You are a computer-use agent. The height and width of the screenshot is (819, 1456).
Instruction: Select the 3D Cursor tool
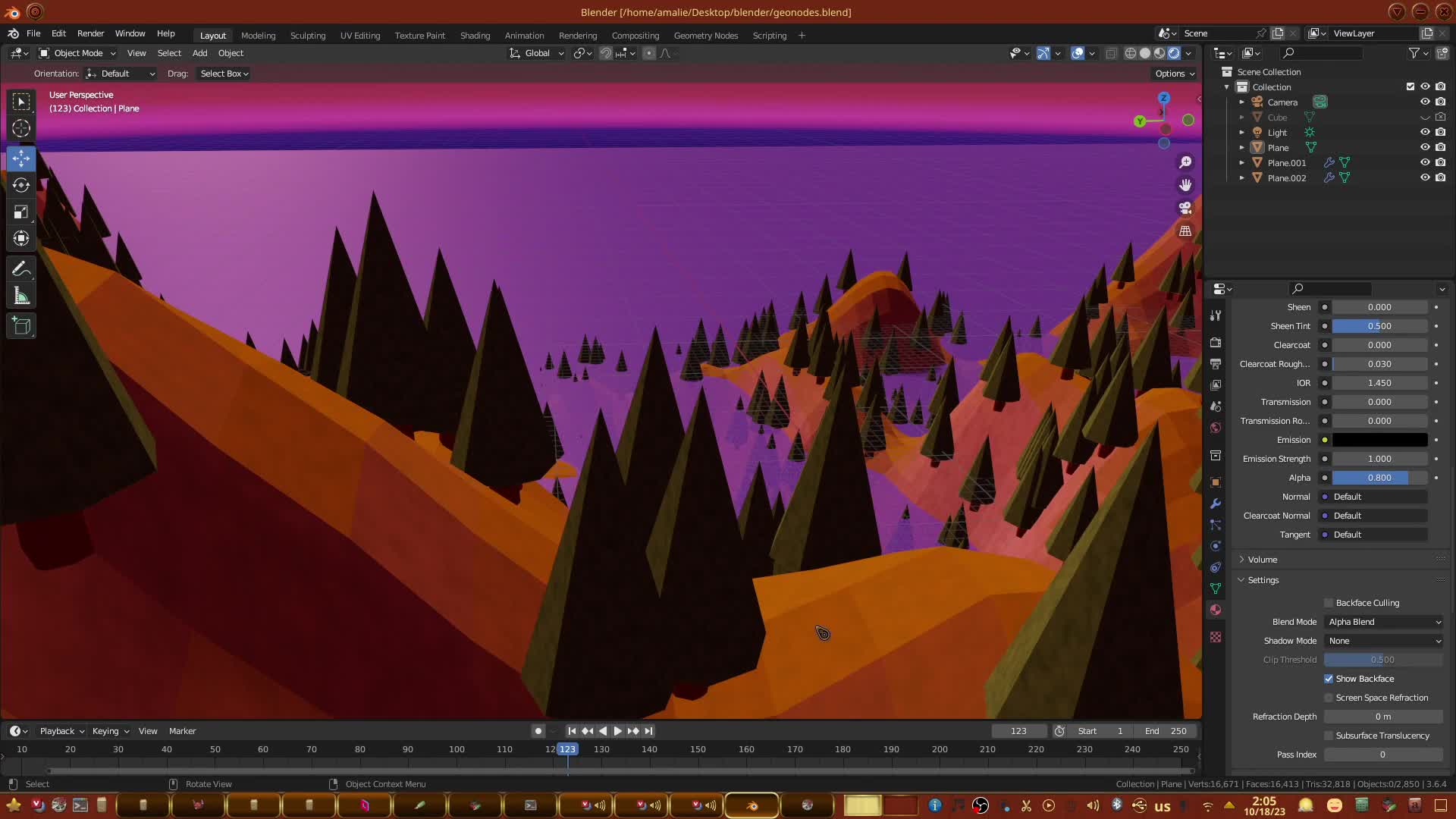[x=21, y=129]
